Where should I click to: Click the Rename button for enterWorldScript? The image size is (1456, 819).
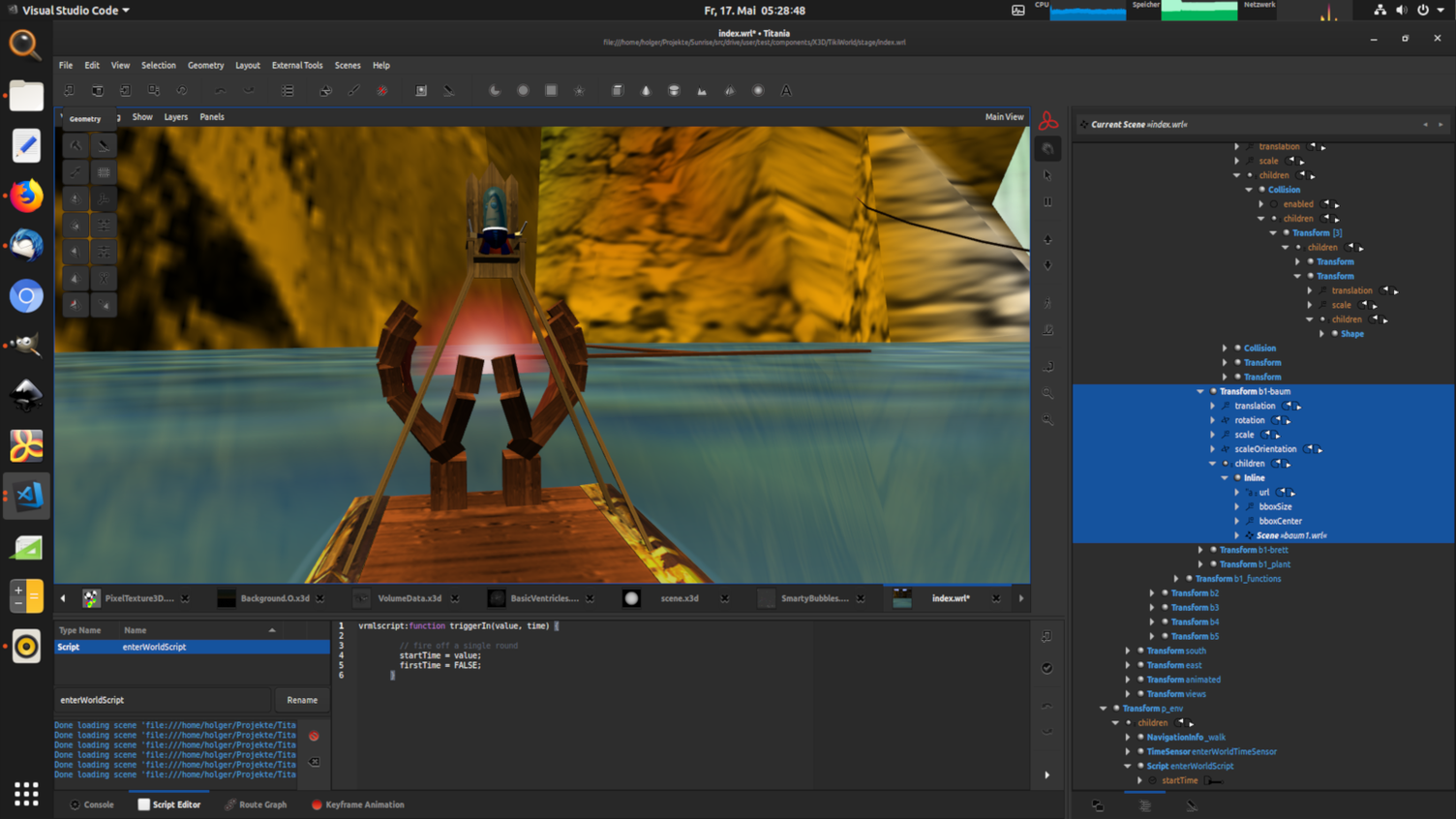tap(302, 699)
